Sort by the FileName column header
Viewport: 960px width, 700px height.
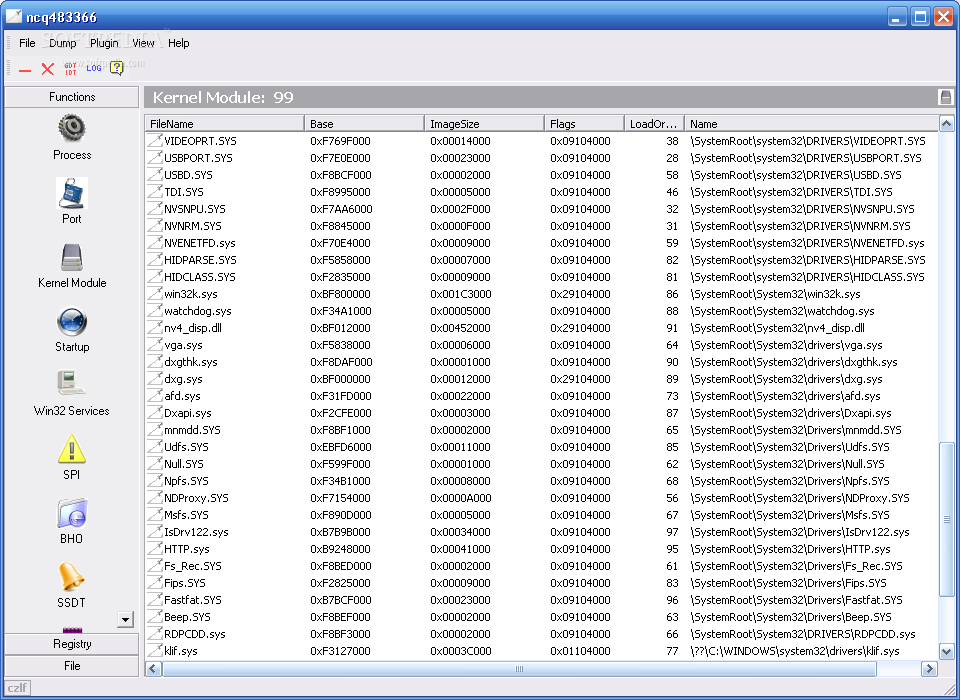tap(225, 124)
